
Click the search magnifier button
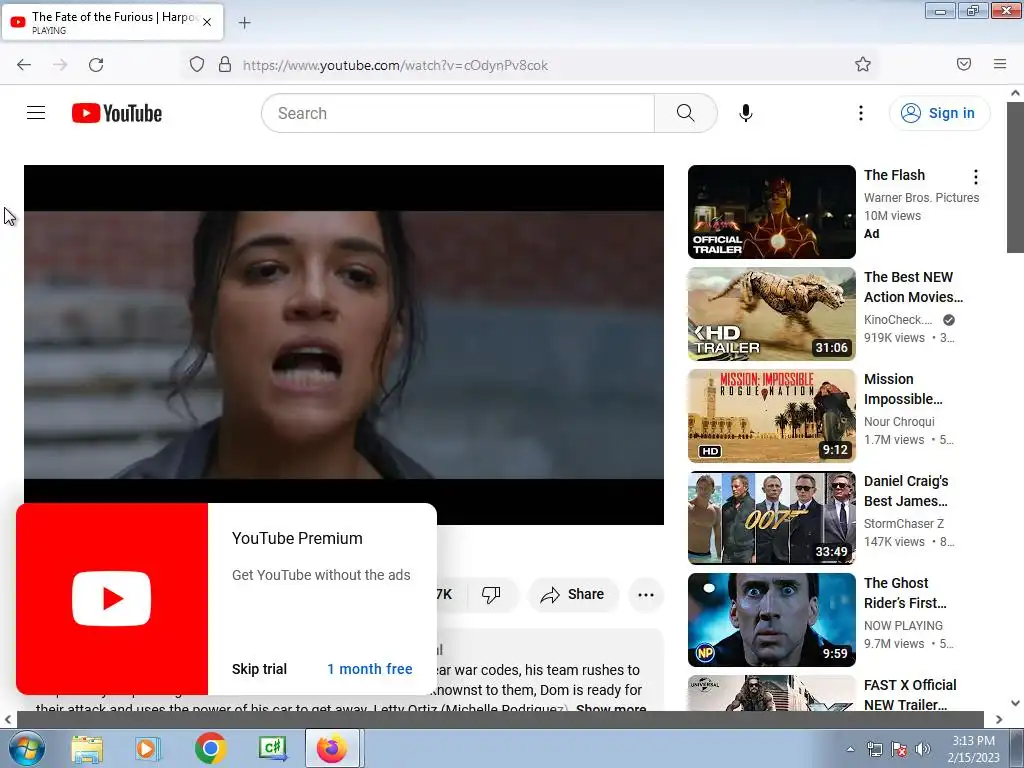click(686, 113)
